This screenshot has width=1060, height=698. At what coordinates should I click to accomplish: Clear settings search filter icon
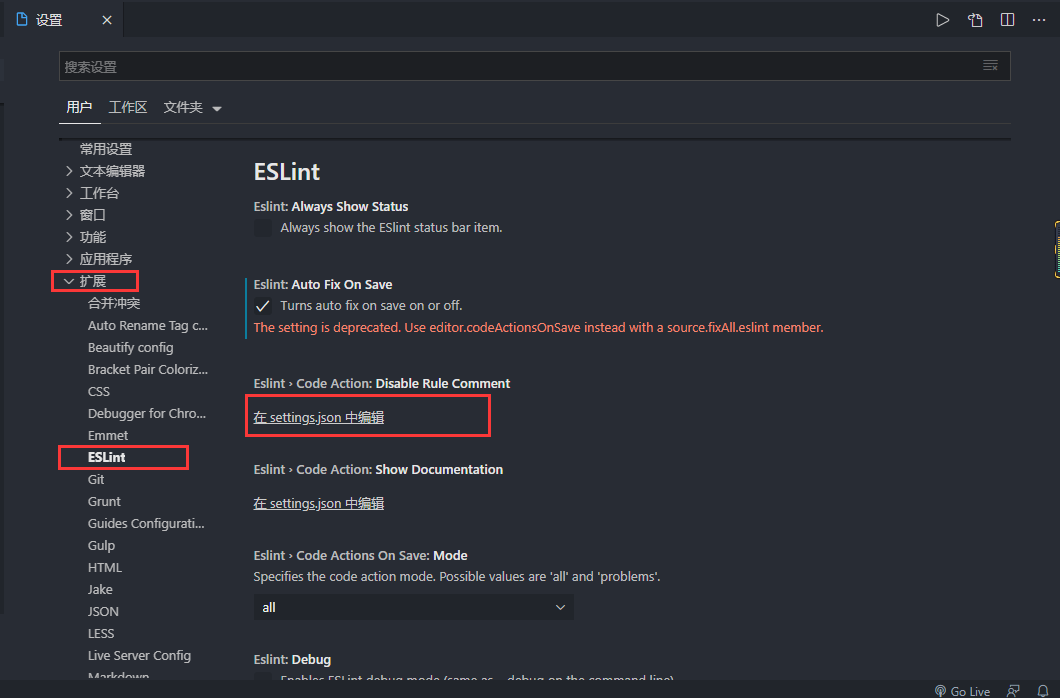(990, 66)
